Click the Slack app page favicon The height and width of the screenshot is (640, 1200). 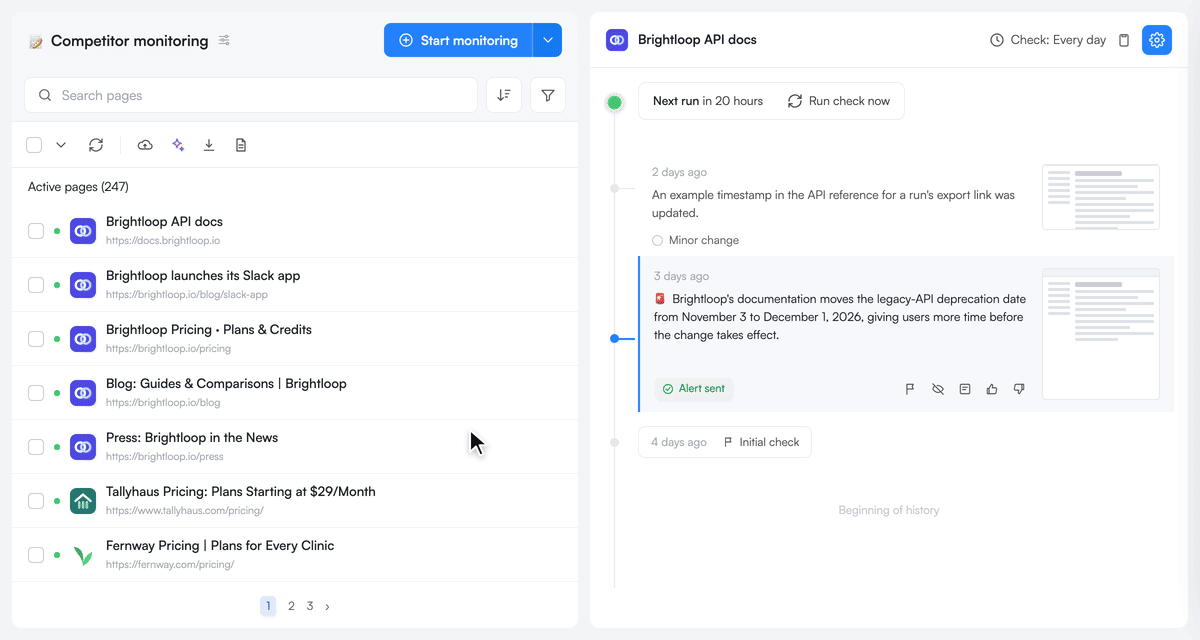pyautogui.click(x=83, y=285)
